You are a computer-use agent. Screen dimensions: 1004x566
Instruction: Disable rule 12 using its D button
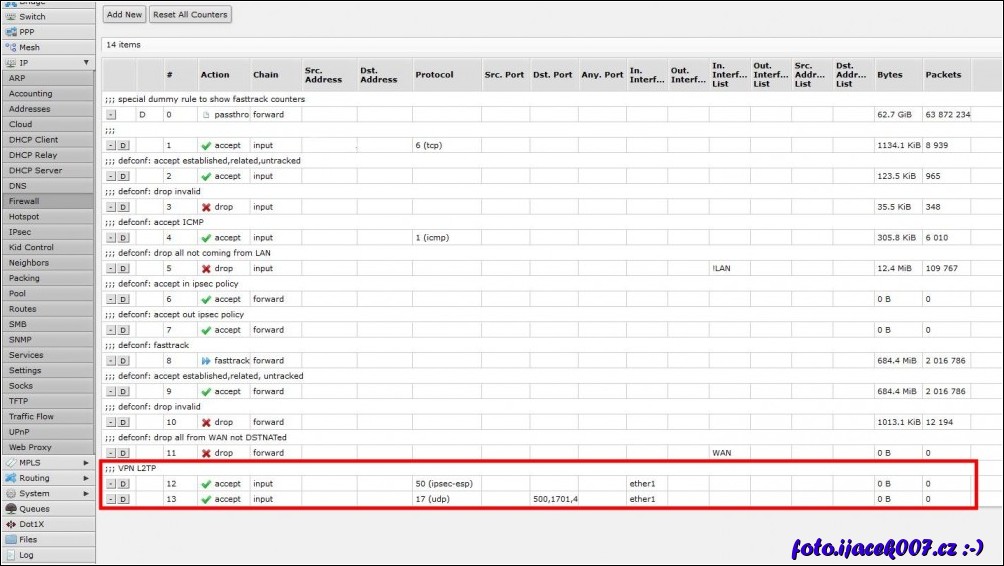coord(123,484)
